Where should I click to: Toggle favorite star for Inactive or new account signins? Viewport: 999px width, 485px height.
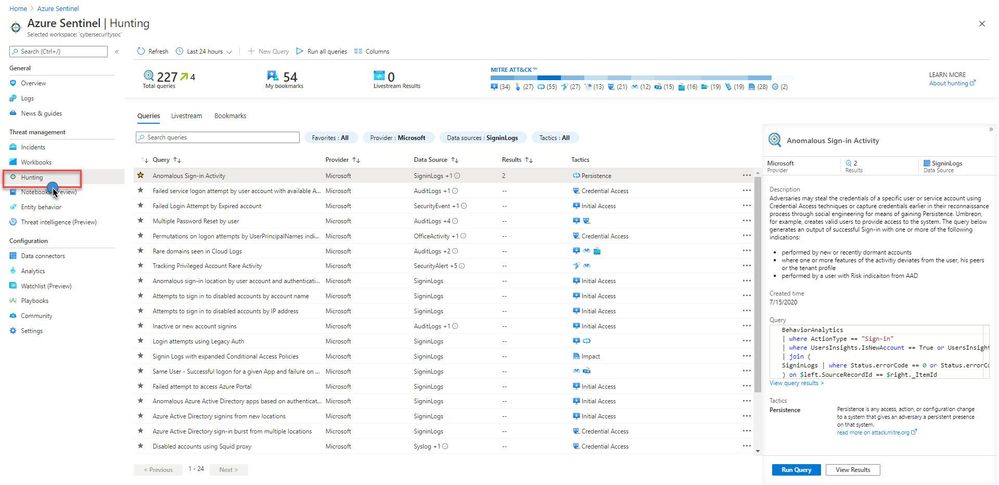pos(140,326)
